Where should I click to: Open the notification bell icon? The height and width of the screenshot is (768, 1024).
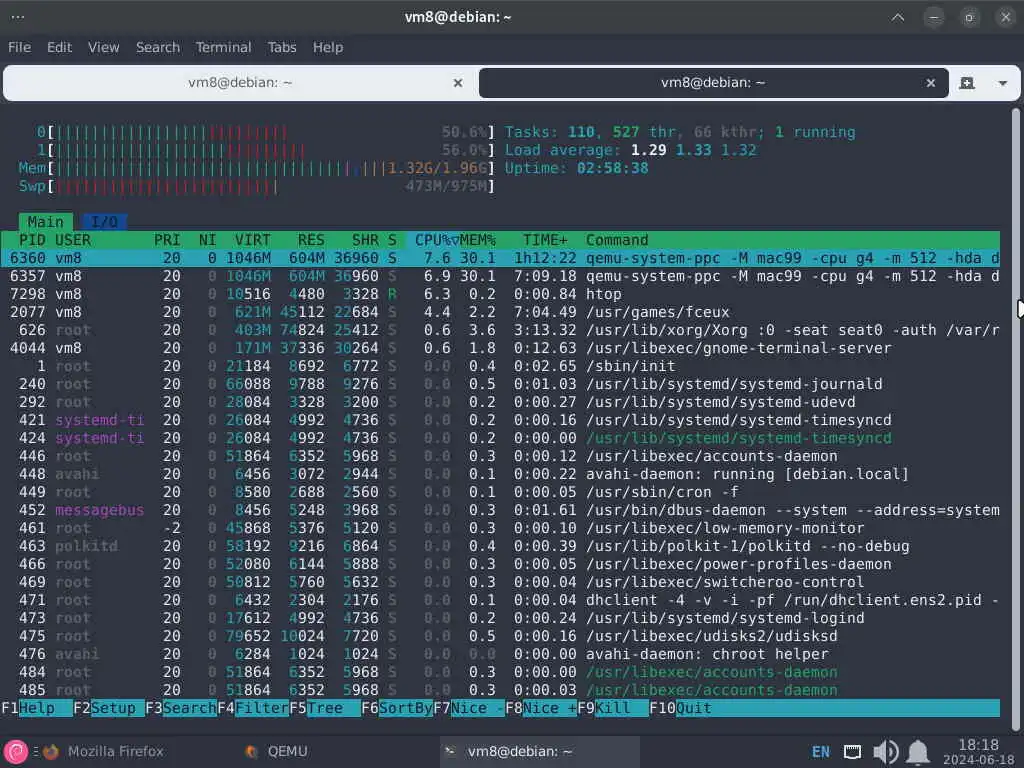918,752
